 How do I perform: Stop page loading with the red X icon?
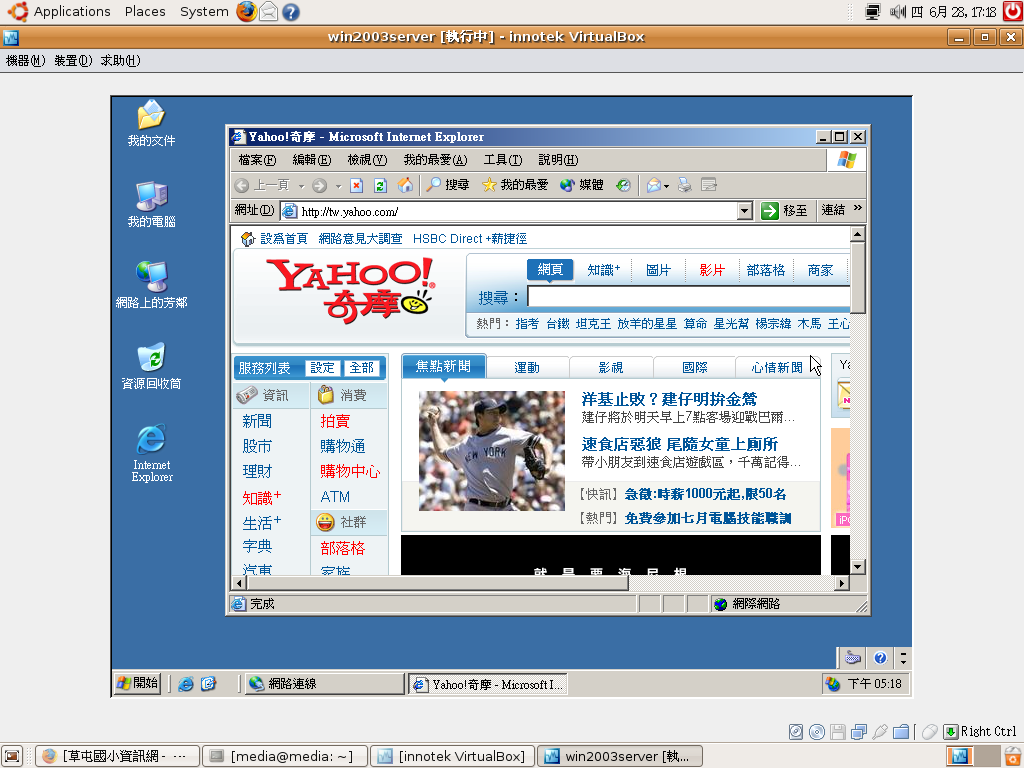pyautogui.click(x=357, y=185)
